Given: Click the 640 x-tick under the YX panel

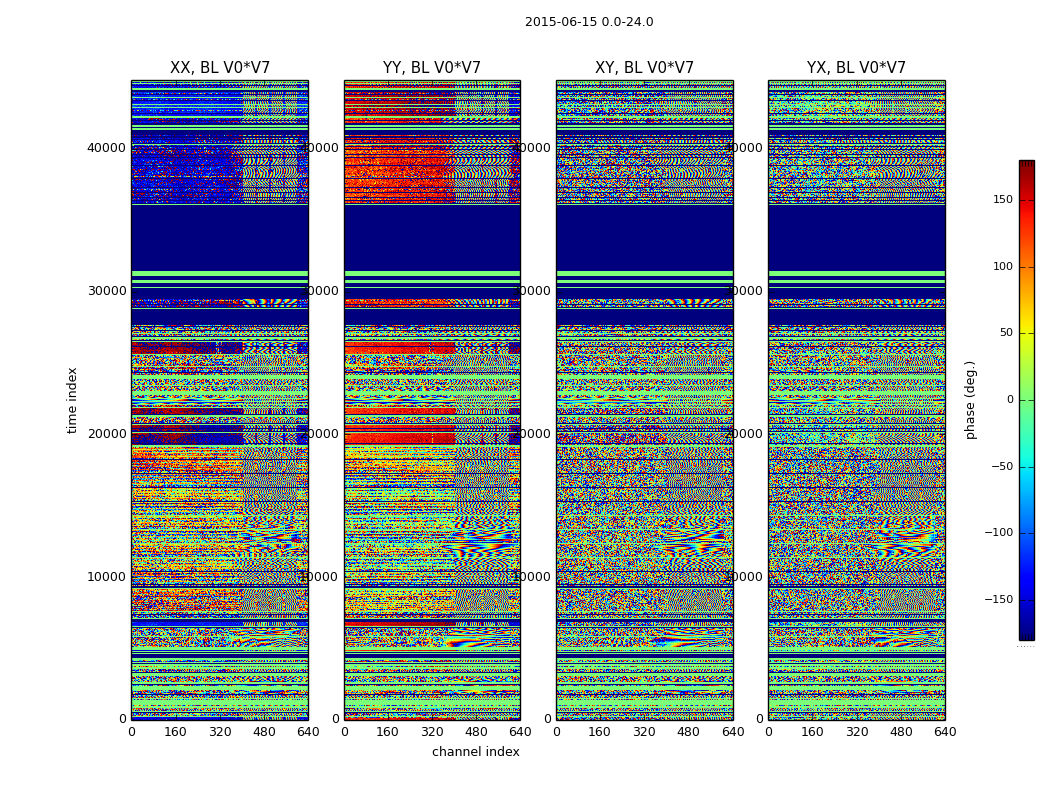Looking at the screenshot, I should 945,732.
